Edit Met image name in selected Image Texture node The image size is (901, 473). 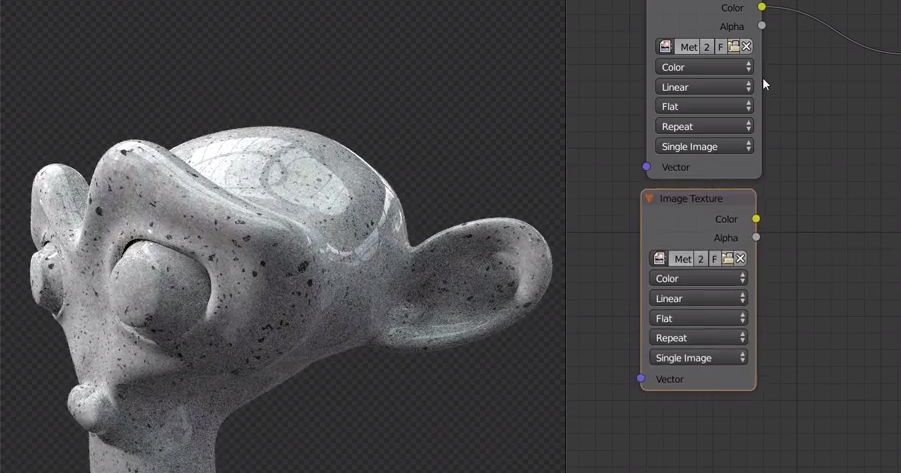682,259
